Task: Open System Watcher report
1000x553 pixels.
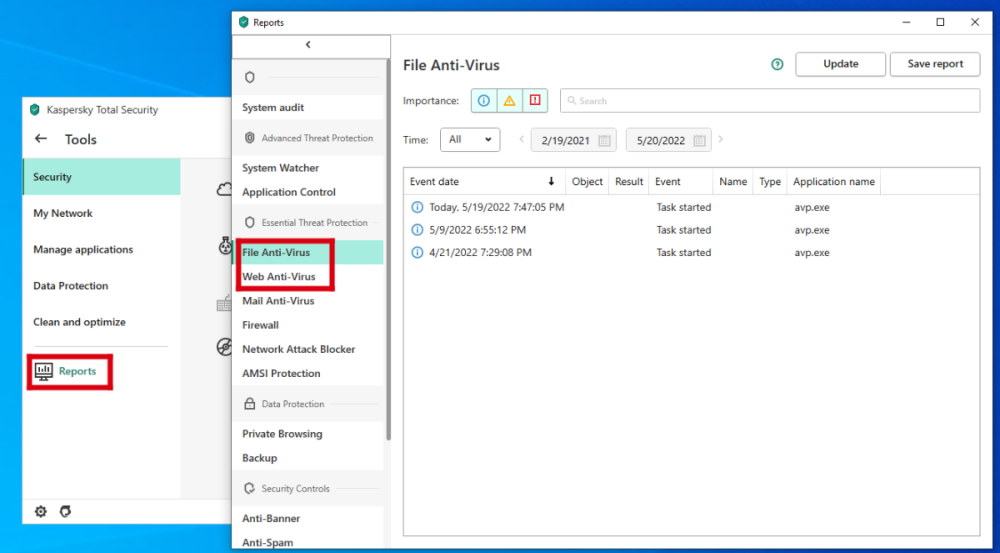Action: pyautogui.click(x=281, y=168)
